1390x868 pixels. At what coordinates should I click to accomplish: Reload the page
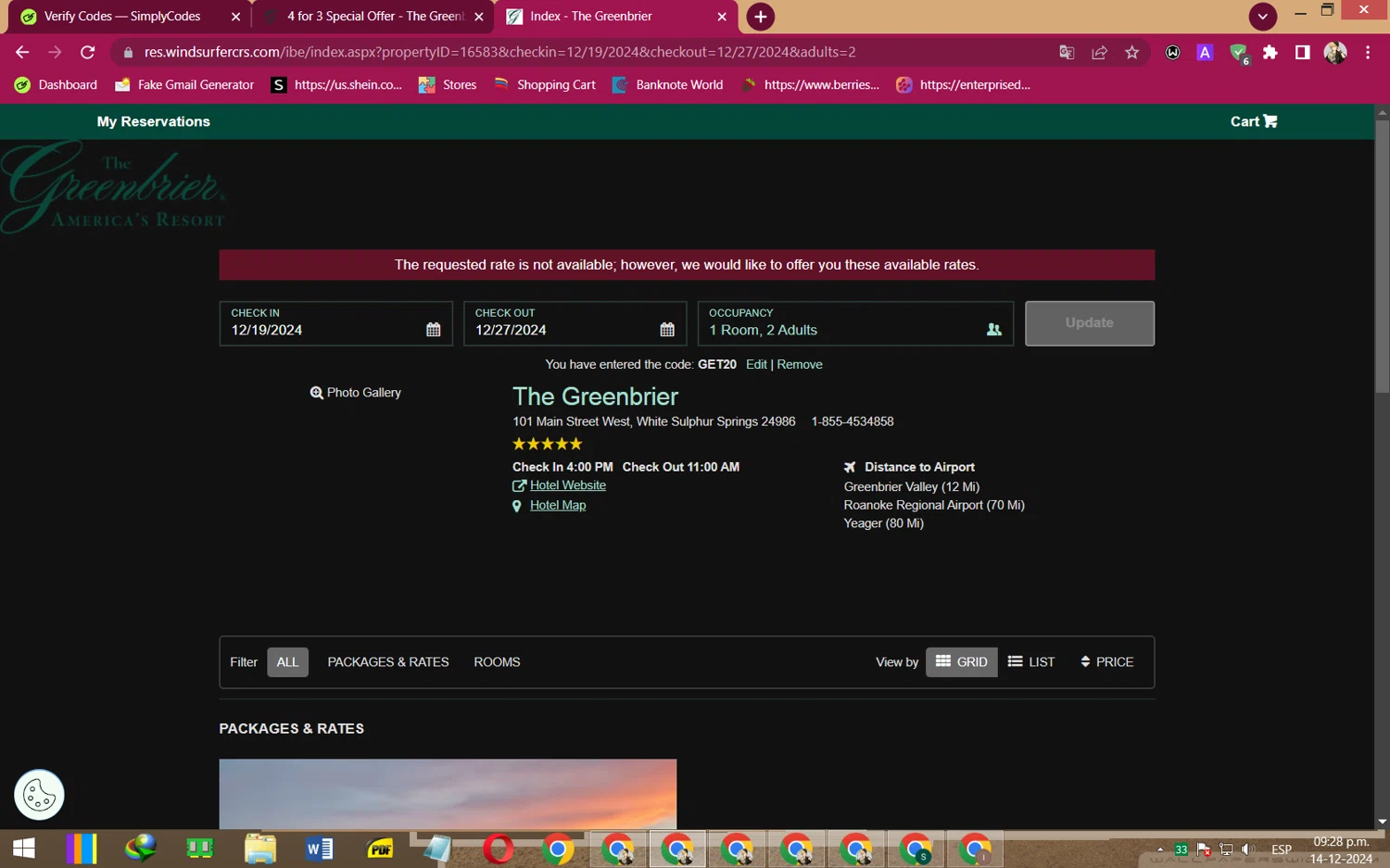pos(87,53)
